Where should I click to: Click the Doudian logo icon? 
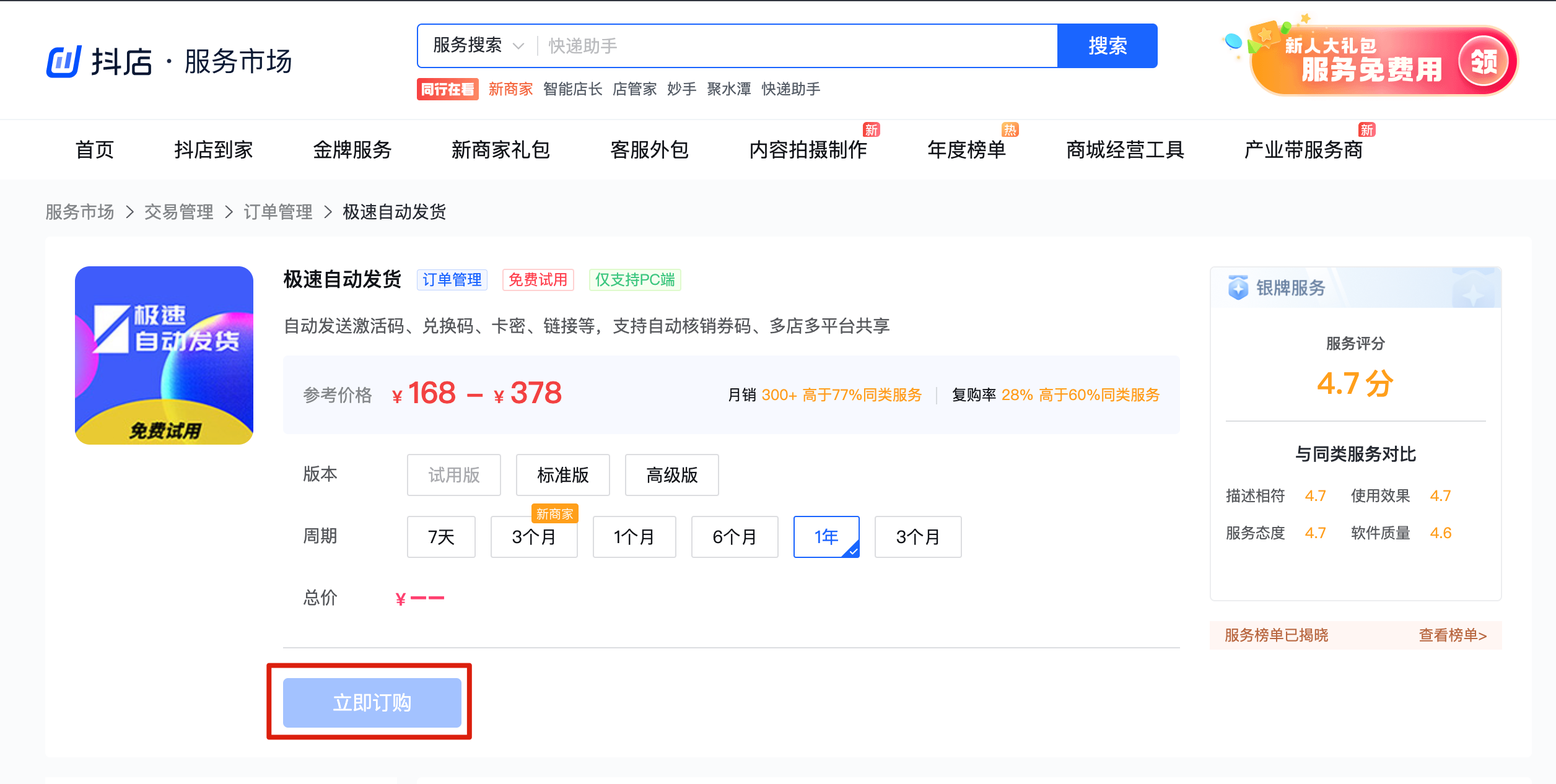click(64, 61)
